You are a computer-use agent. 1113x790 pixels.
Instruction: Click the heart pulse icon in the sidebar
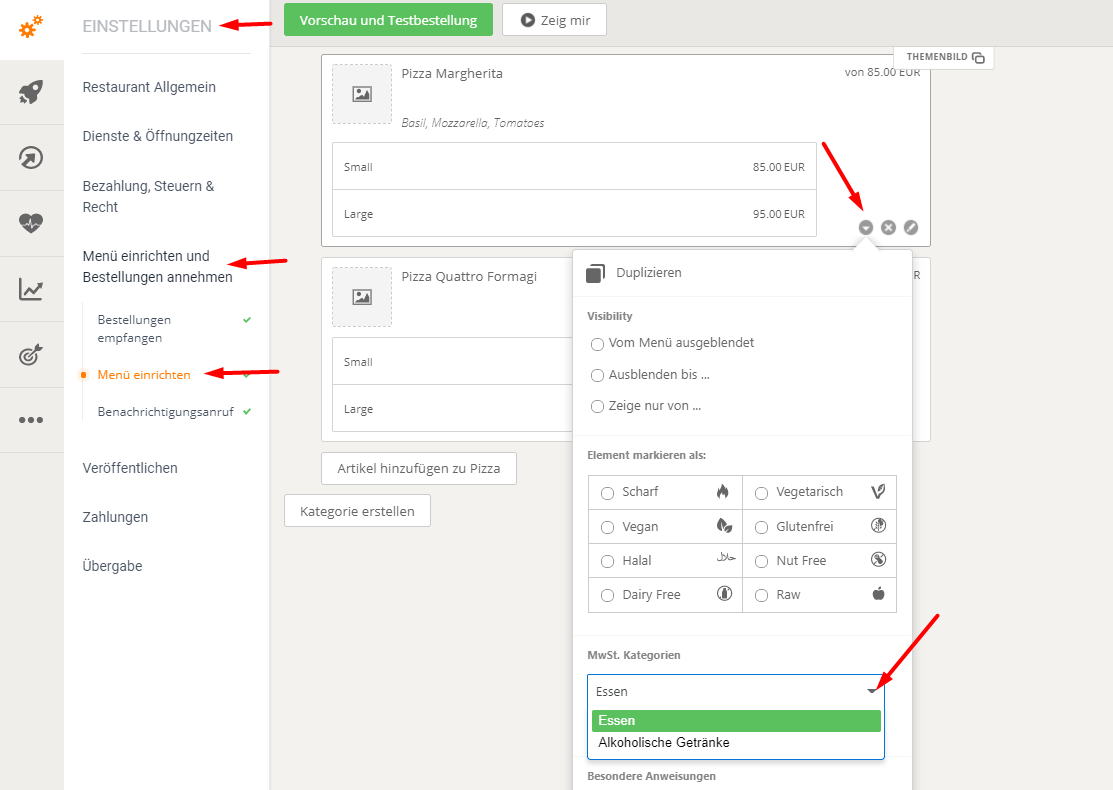click(30, 222)
